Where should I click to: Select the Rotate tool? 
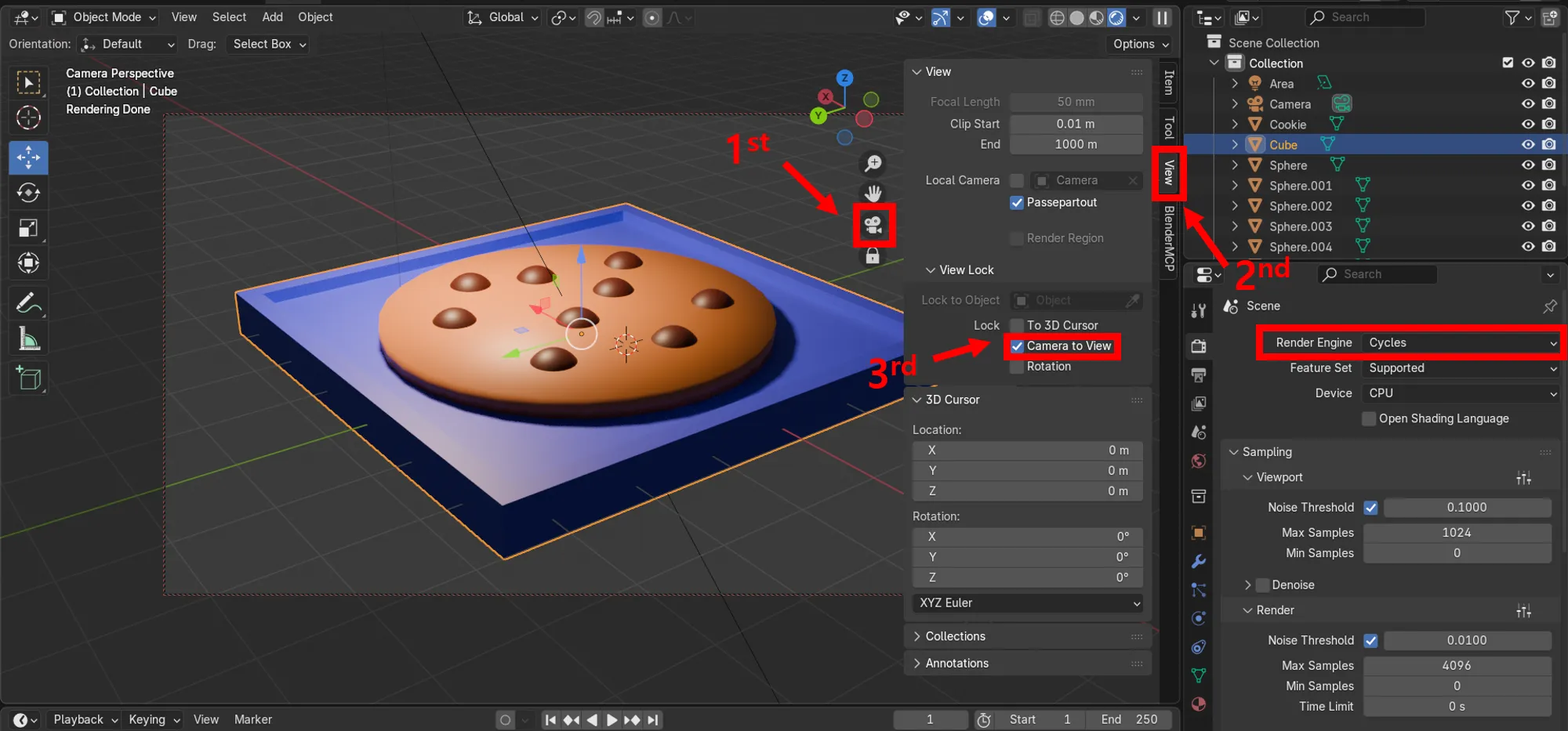click(28, 193)
